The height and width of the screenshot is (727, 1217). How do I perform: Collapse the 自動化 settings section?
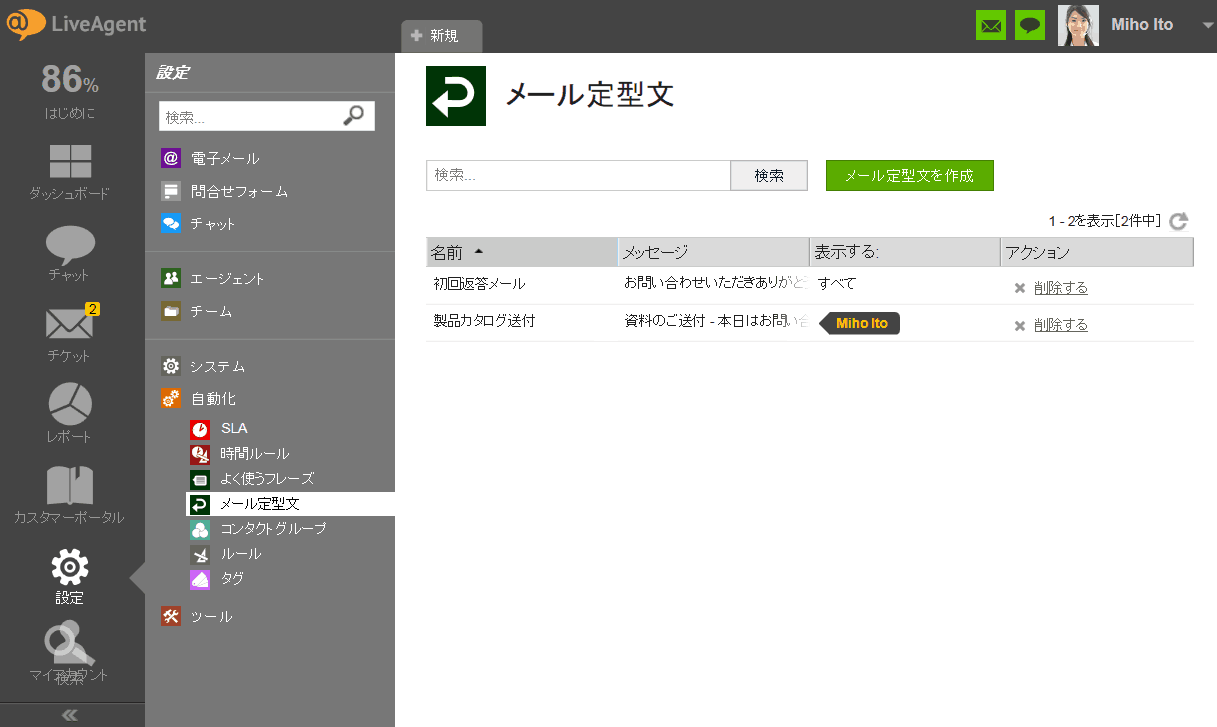(198, 398)
